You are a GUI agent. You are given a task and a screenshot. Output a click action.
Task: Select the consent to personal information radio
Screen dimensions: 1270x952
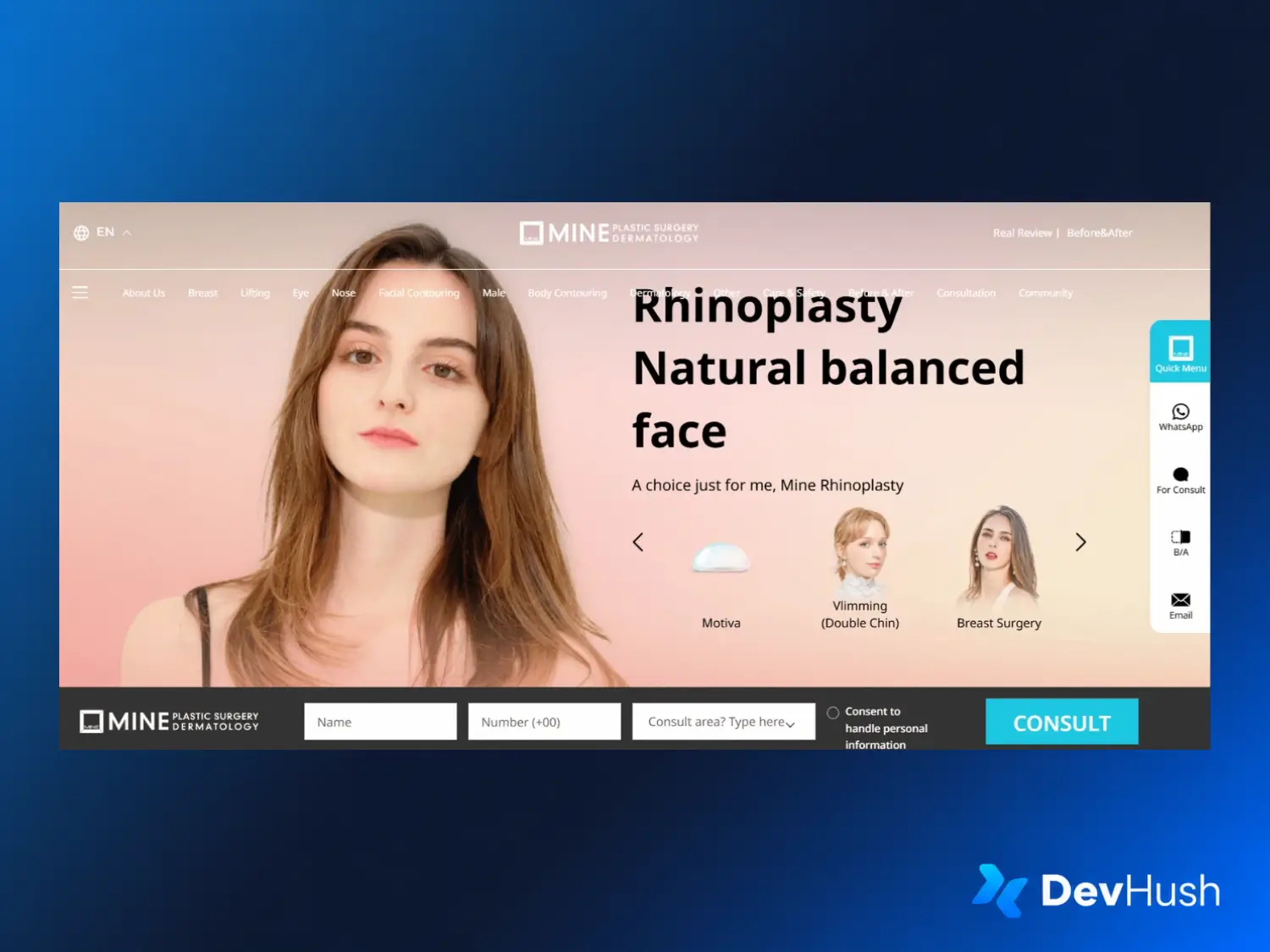[833, 713]
